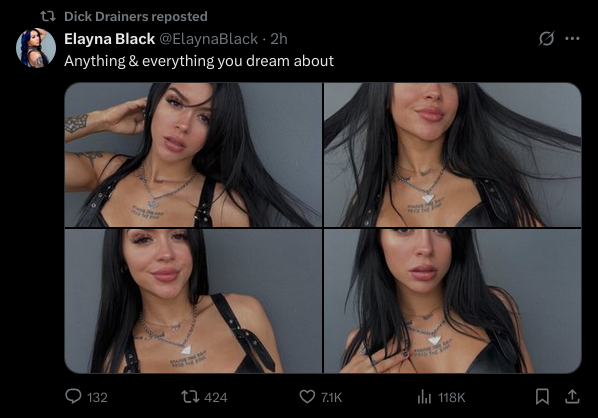The height and width of the screenshot is (418, 598).
Task: Open the 2h timestamp link
Action: [279, 39]
